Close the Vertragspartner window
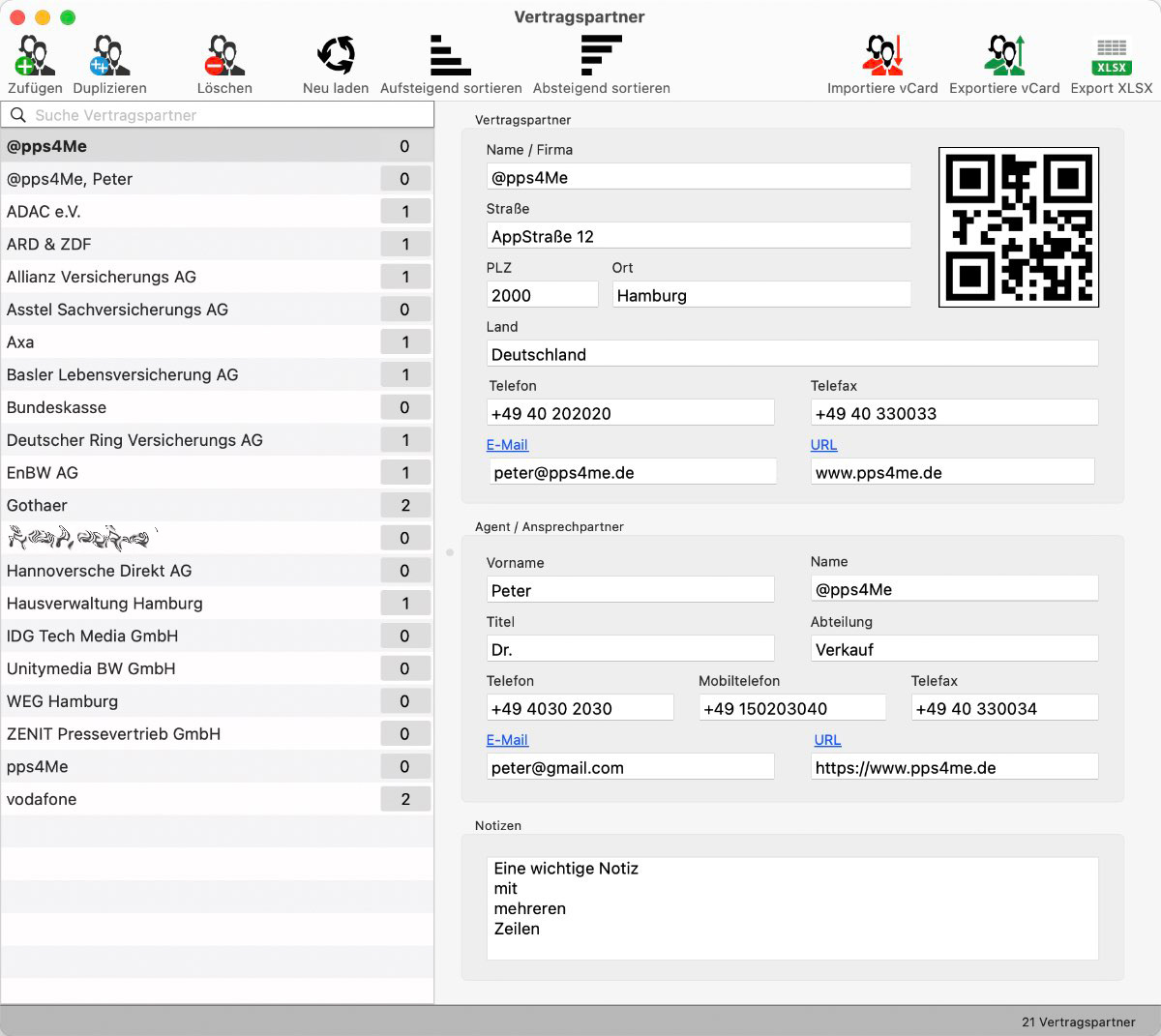This screenshot has height=1036, width=1161. (17, 17)
